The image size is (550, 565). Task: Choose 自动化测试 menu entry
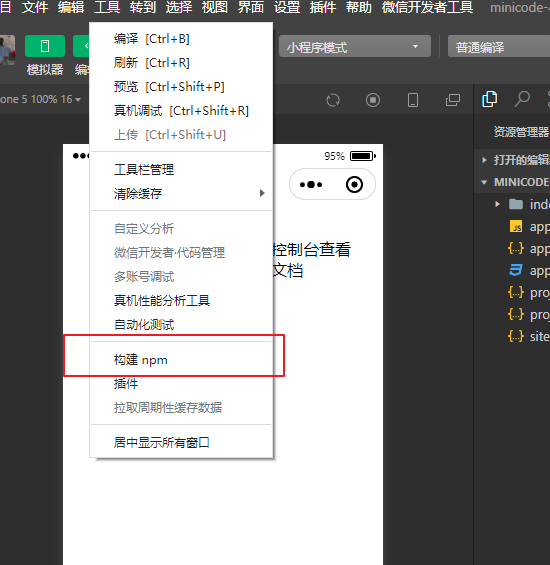tap(181, 324)
